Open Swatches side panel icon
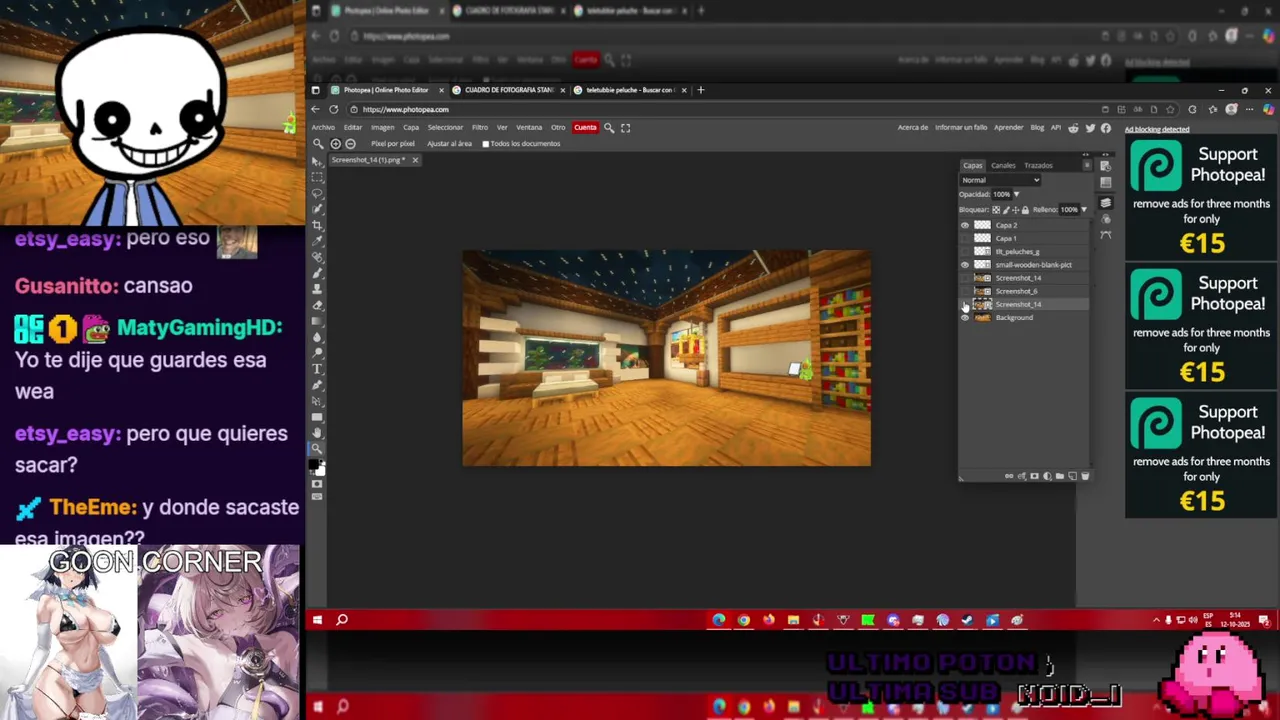 click(1106, 183)
